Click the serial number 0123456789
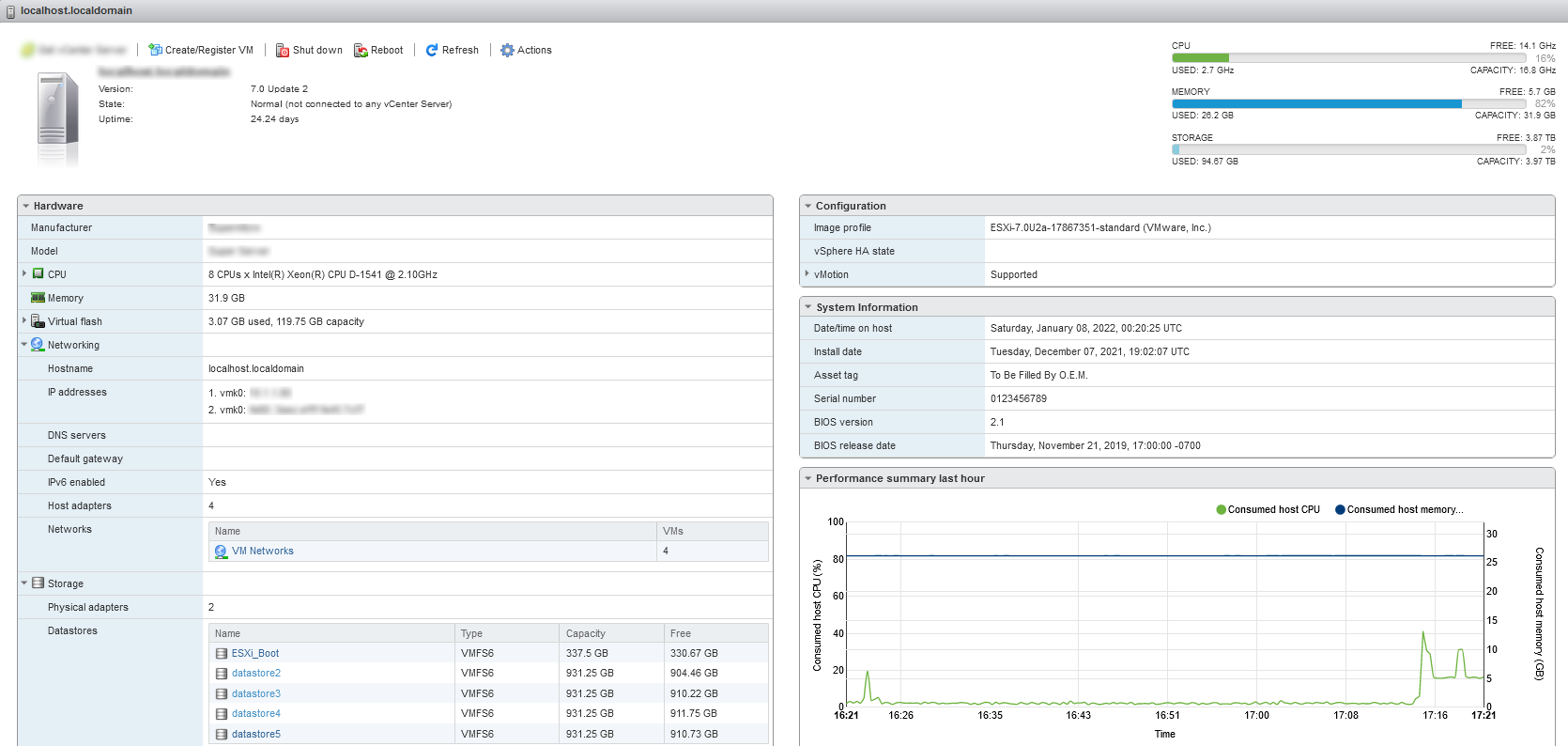This screenshot has height=746, width=1568. click(x=1019, y=398)
